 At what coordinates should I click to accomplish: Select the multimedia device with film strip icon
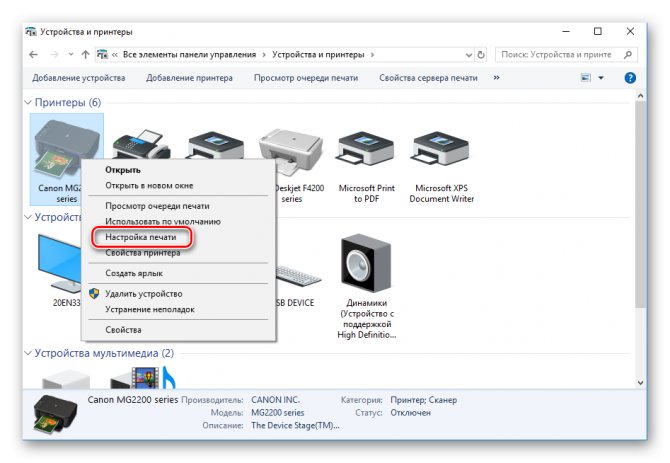pyautogui.click(x=142, y=378)
